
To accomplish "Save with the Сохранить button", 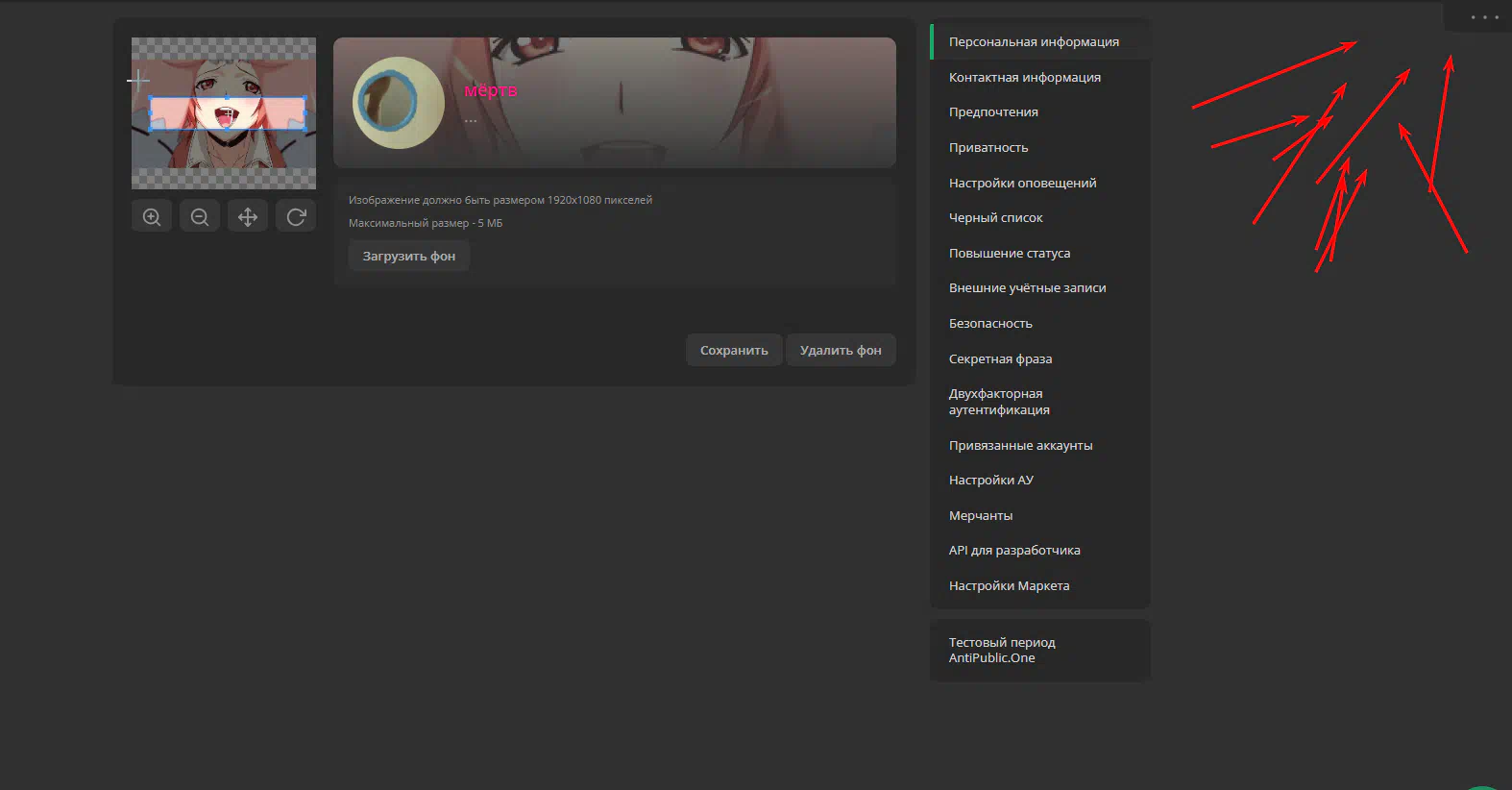I will 734,350.
